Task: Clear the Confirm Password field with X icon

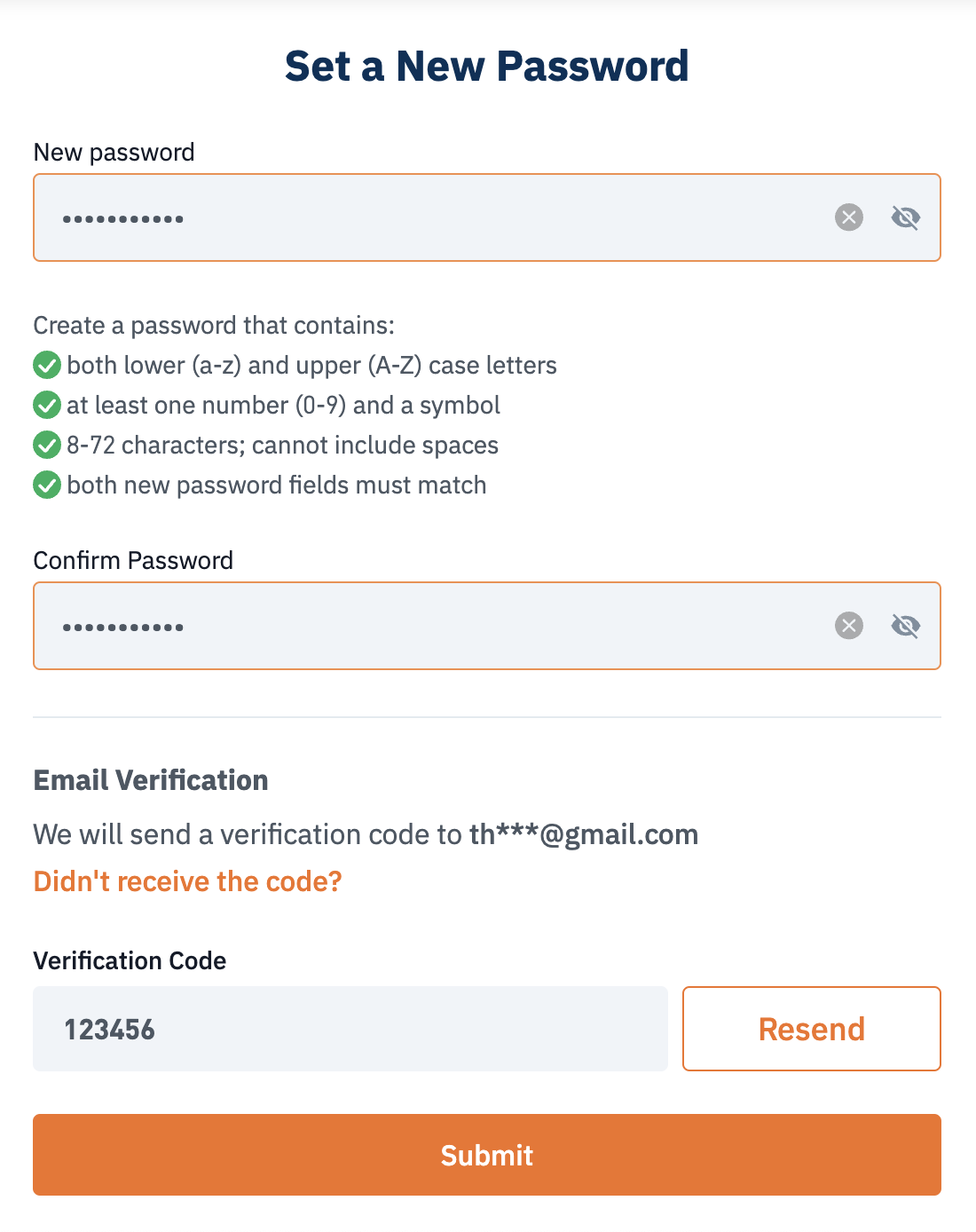Action: [849, 626]
